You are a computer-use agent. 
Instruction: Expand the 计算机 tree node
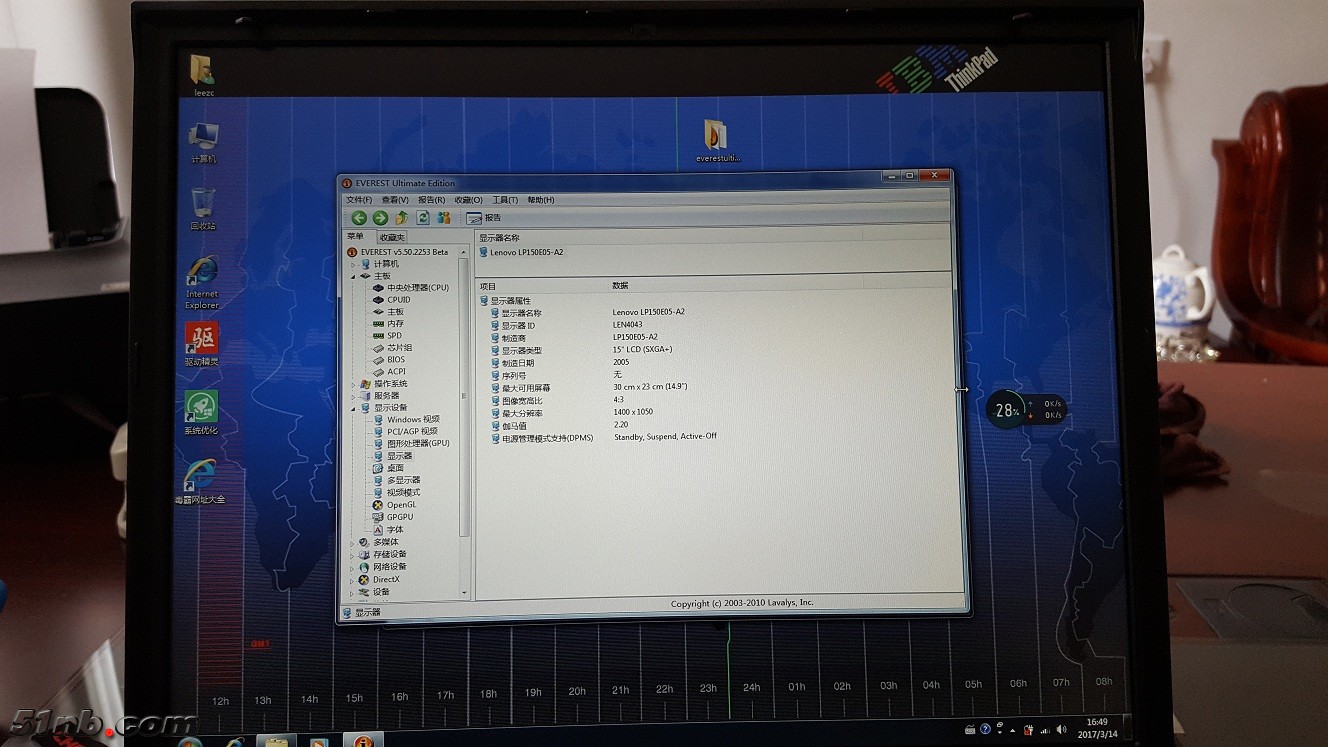click(353, 264)
